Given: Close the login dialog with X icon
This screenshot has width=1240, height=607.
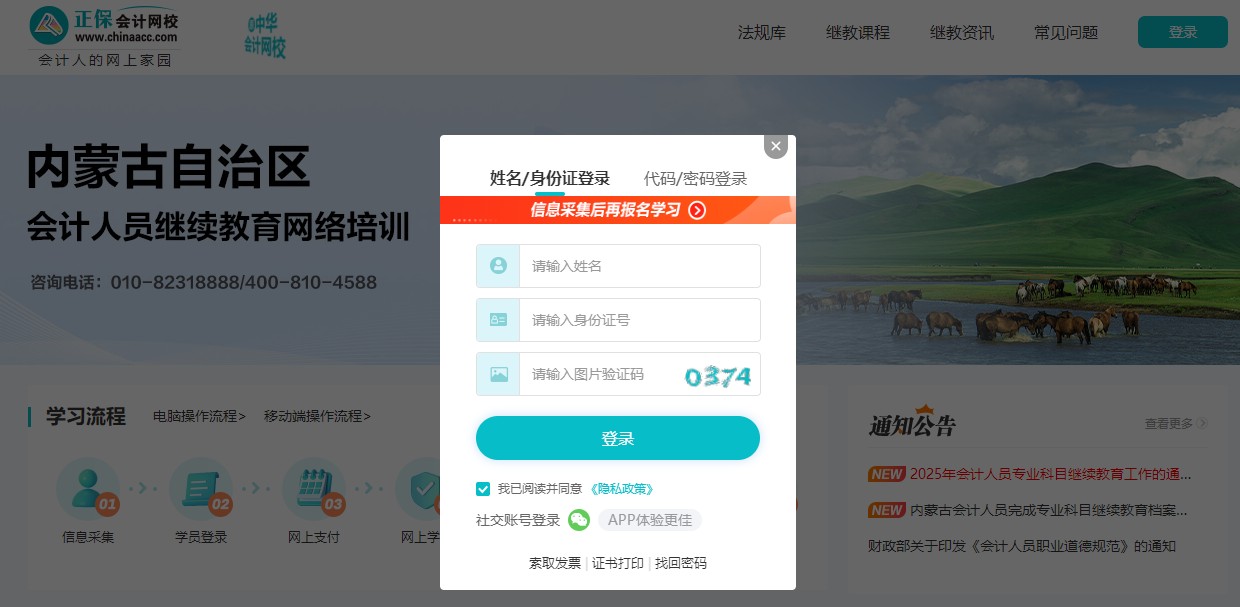Looking at the screenshot, I should pos(776,146).
